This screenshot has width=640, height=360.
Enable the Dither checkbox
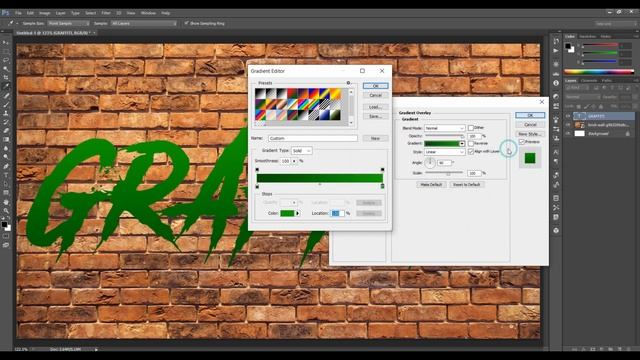click(x=471, y=128)
